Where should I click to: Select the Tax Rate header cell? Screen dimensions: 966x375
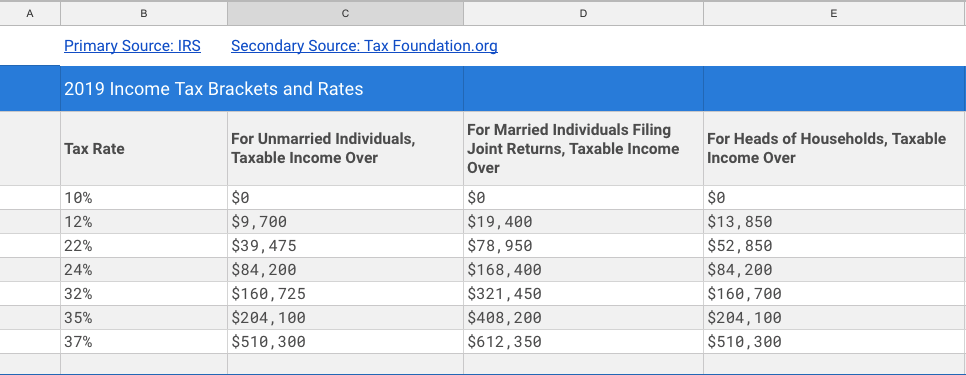(x=144, y=148)
